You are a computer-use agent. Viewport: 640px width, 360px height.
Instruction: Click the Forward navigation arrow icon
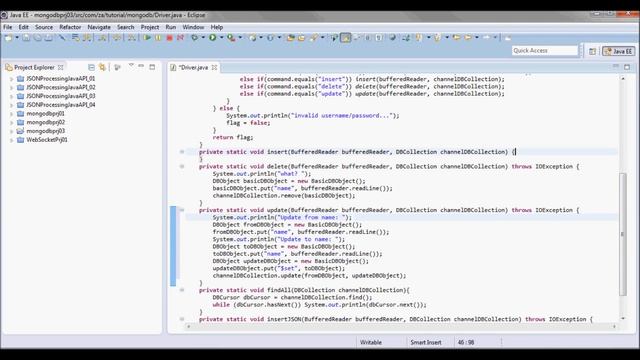[486, 38]
